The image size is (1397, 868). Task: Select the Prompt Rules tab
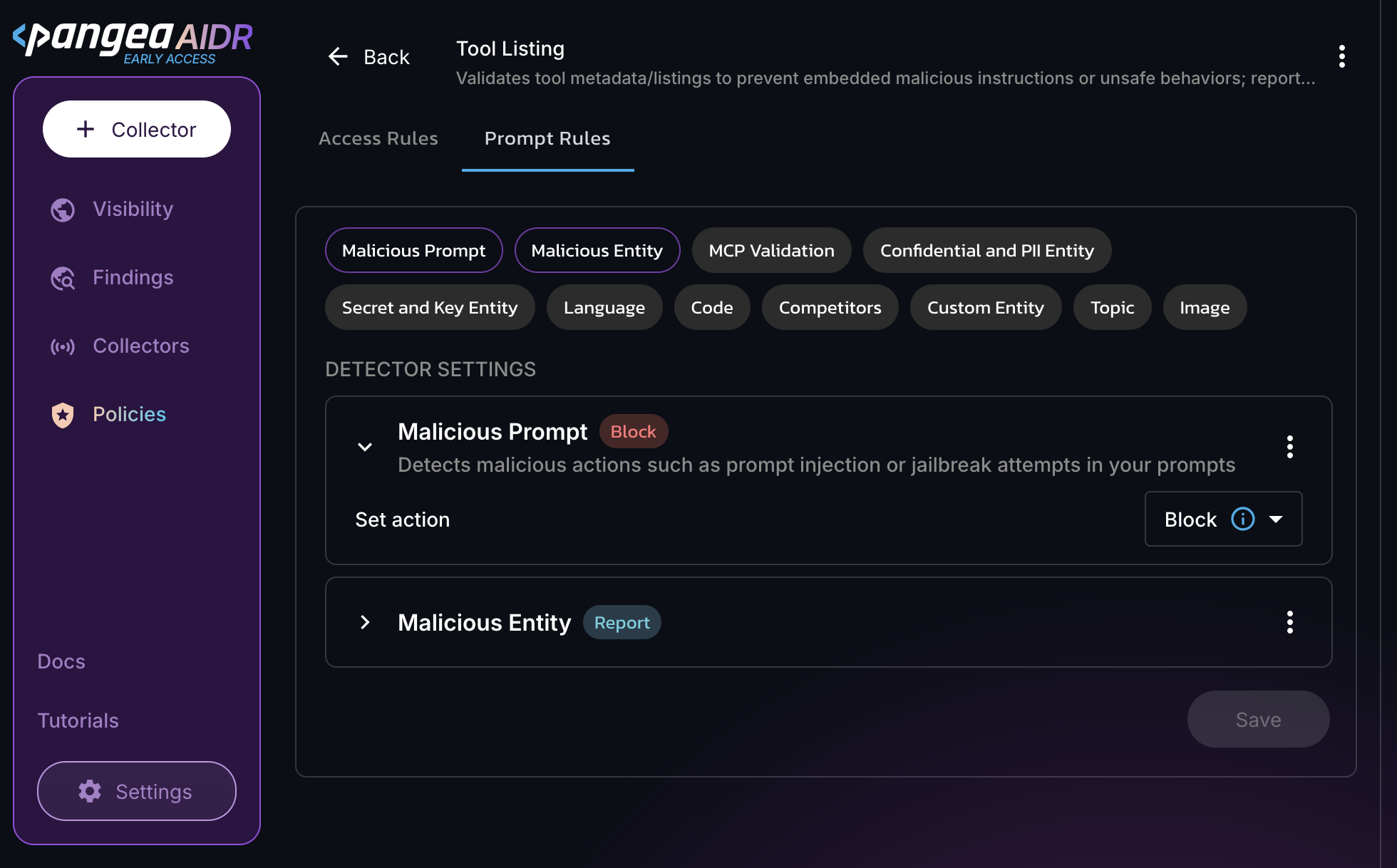click(547, 138)
